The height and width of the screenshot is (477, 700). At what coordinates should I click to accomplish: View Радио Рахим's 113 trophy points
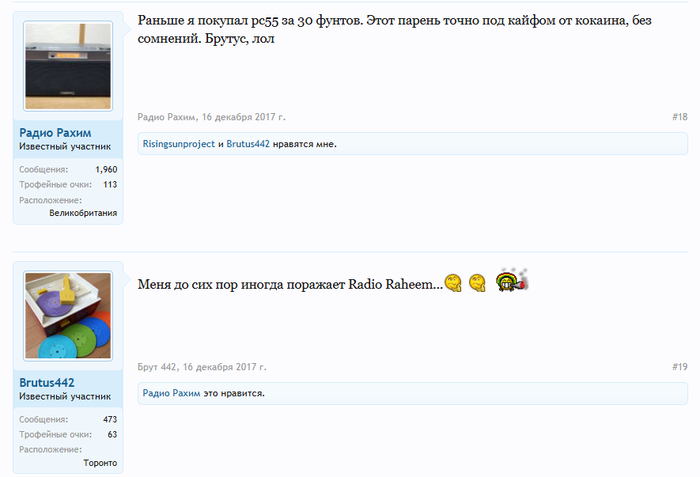(x=110, y=185)
